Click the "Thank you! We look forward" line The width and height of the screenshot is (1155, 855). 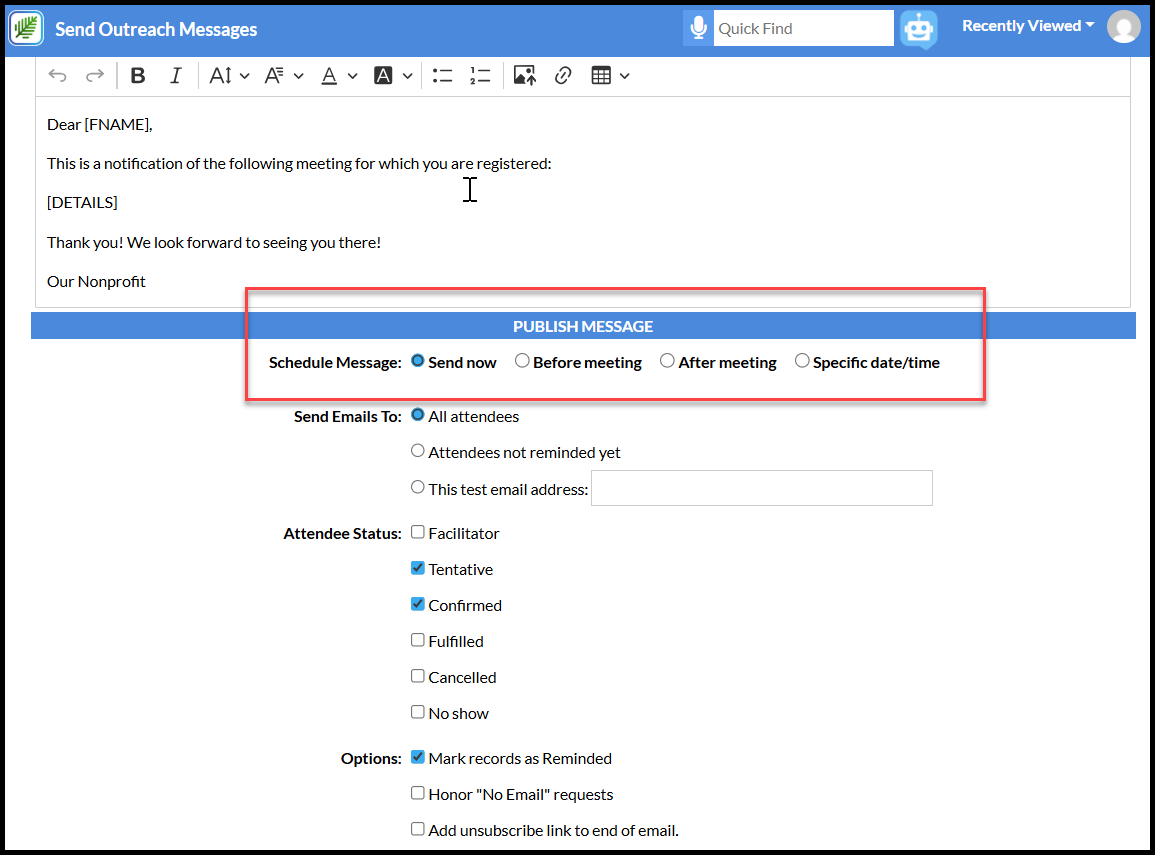click(214, 242)
